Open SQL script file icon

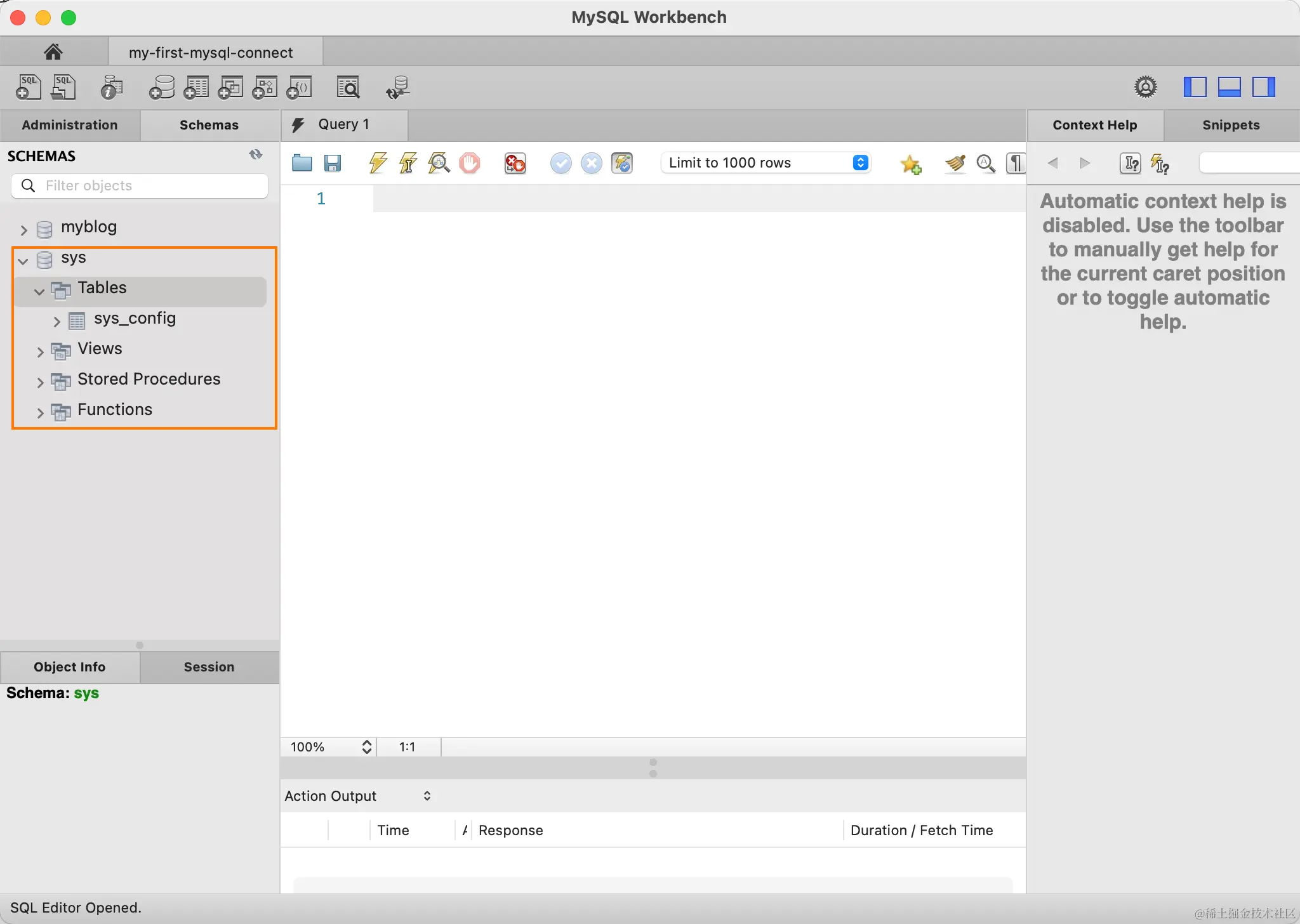(63, 87)
